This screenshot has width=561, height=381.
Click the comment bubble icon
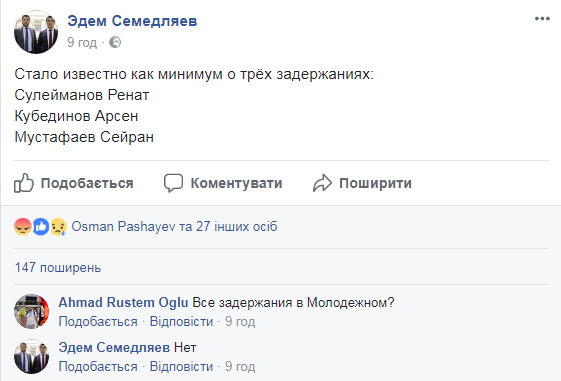[174, 183]
